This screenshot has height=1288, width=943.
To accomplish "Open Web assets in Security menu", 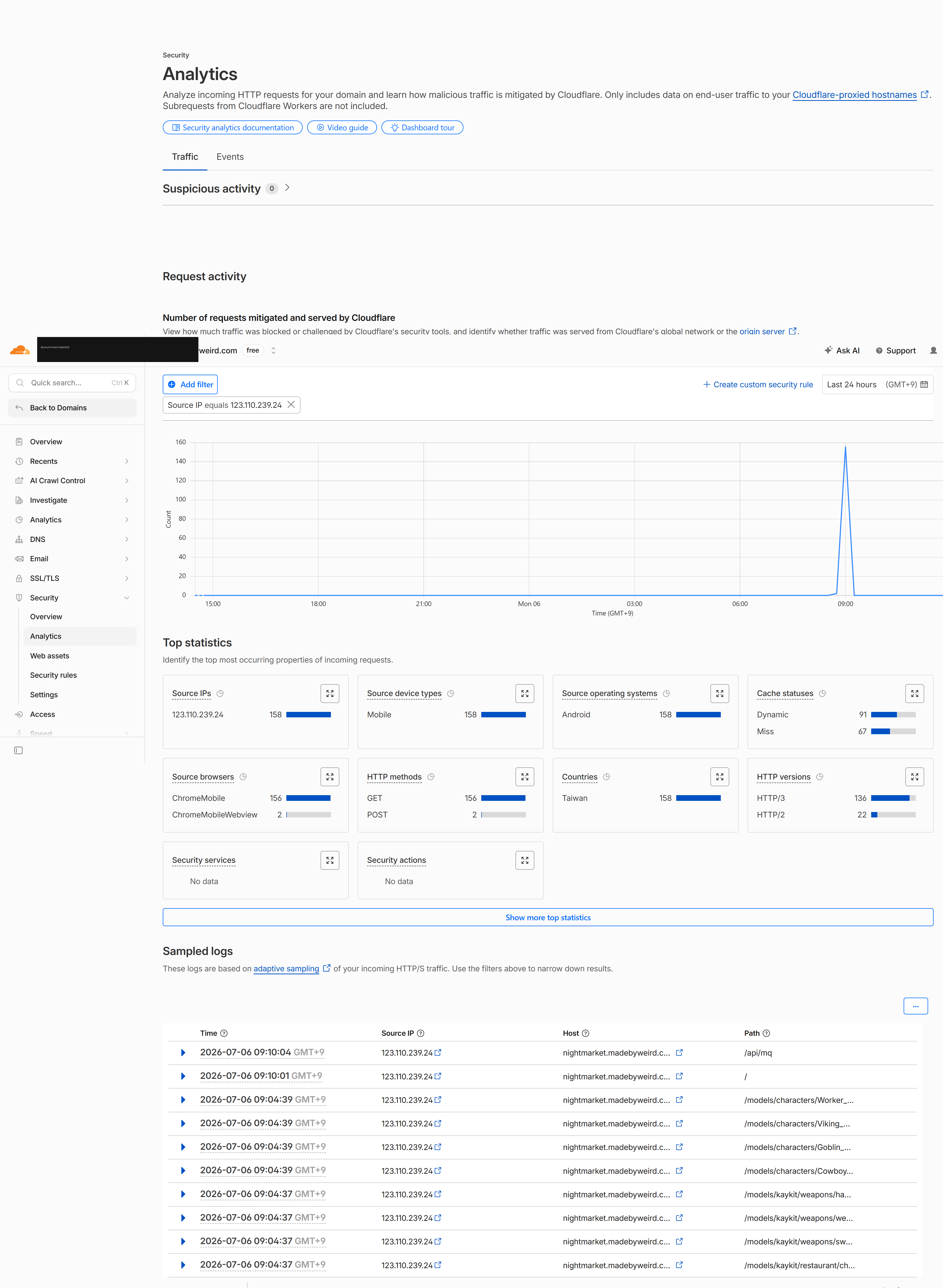I will 50,655.
